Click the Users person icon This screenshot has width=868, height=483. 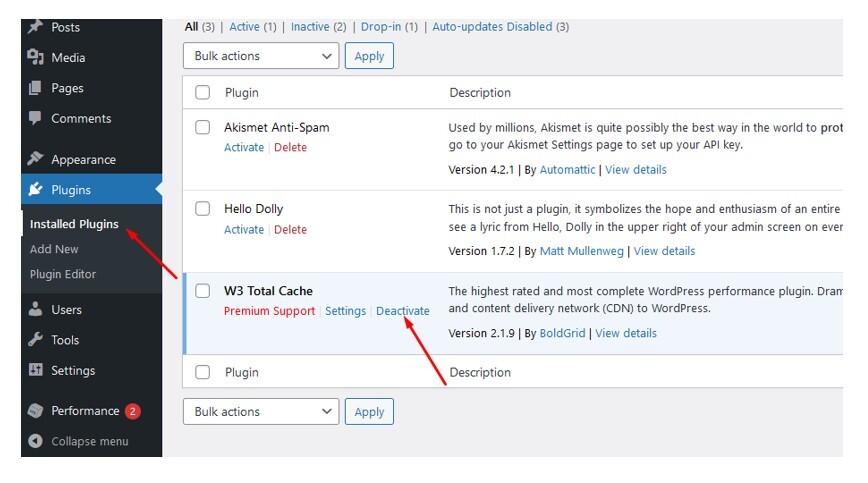pyautogui.click(x=35, y=309)
